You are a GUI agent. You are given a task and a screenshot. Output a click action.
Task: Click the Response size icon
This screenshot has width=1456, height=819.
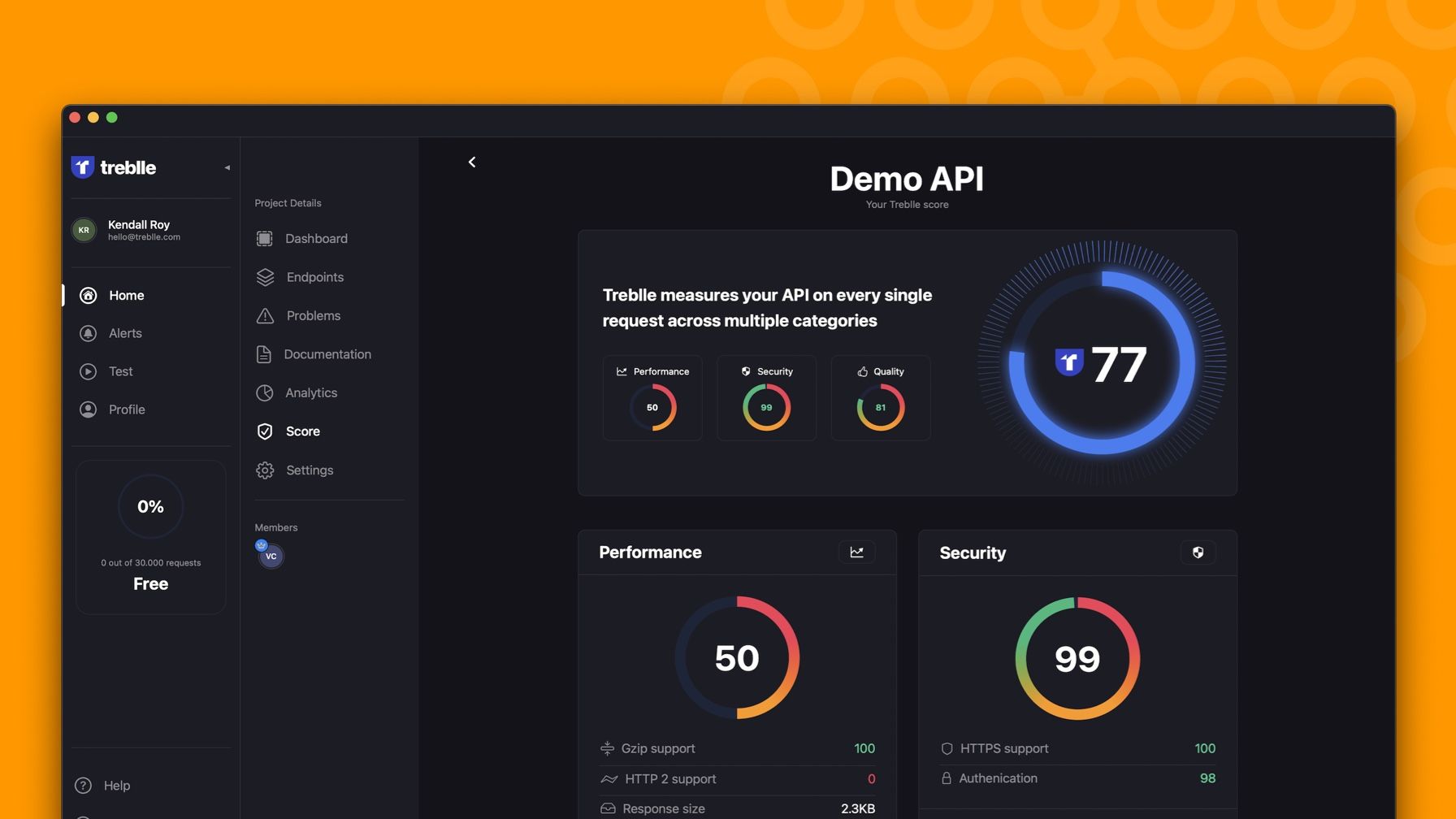coord(608,808)
